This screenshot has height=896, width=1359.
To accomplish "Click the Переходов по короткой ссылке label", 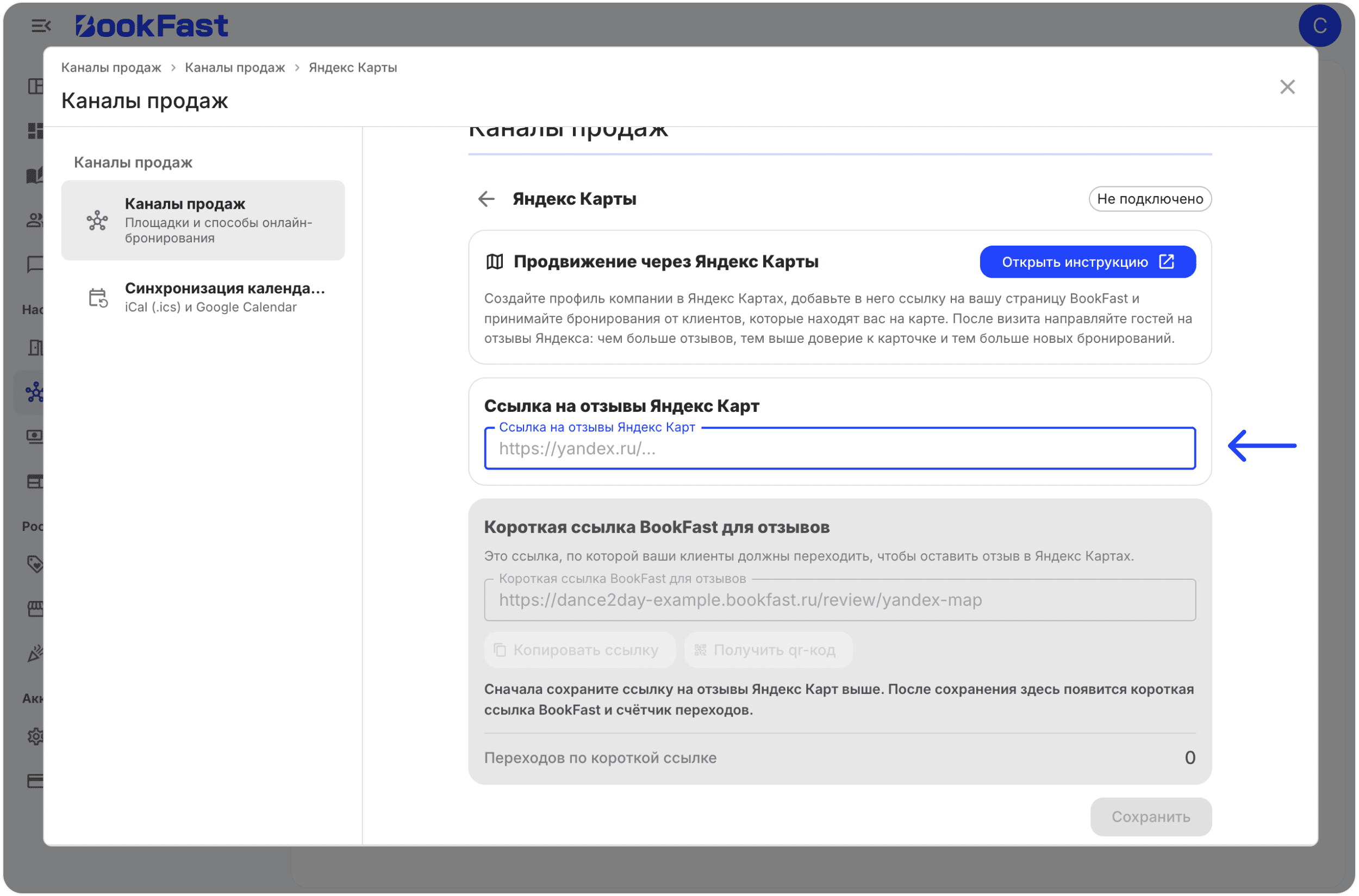I will (600, 757).
